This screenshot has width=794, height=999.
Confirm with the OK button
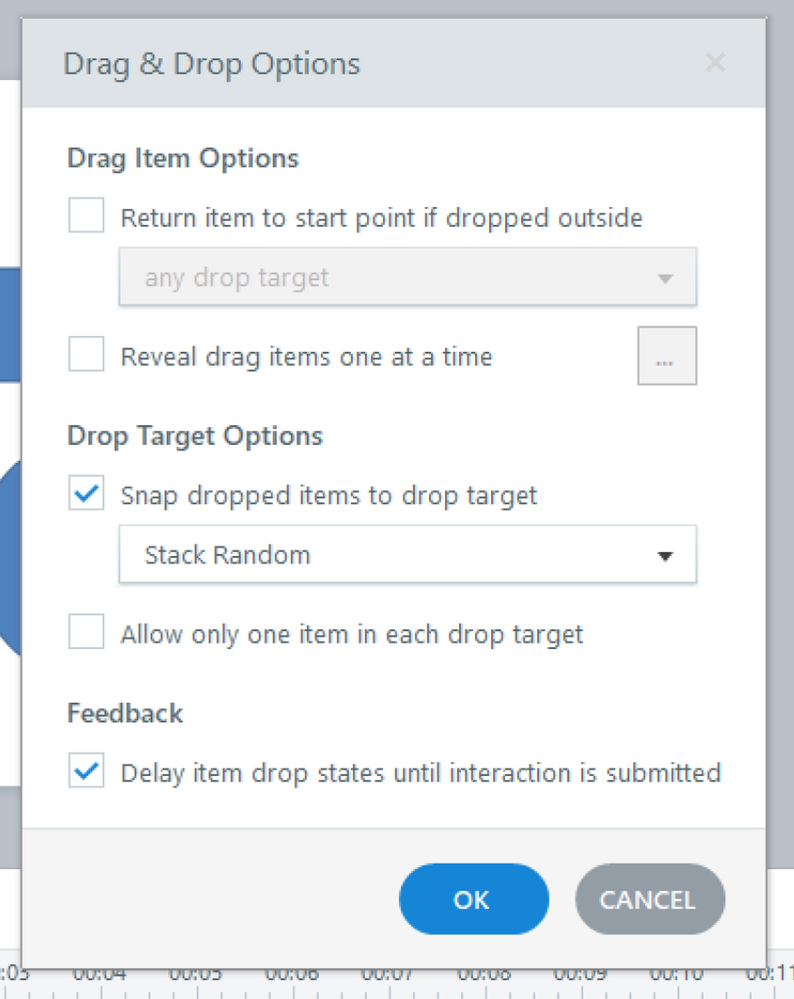(x=473, y=899)
